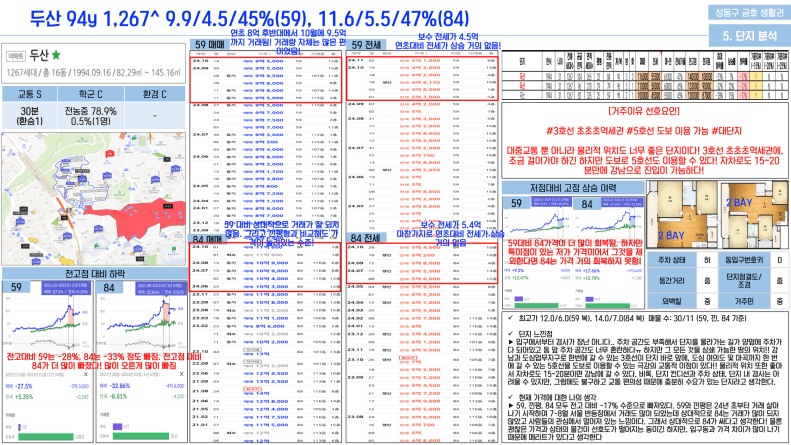Click the green 전월세 volume bar in 59 panel
This screenshot has width=791, height=445.
point(45,436)
